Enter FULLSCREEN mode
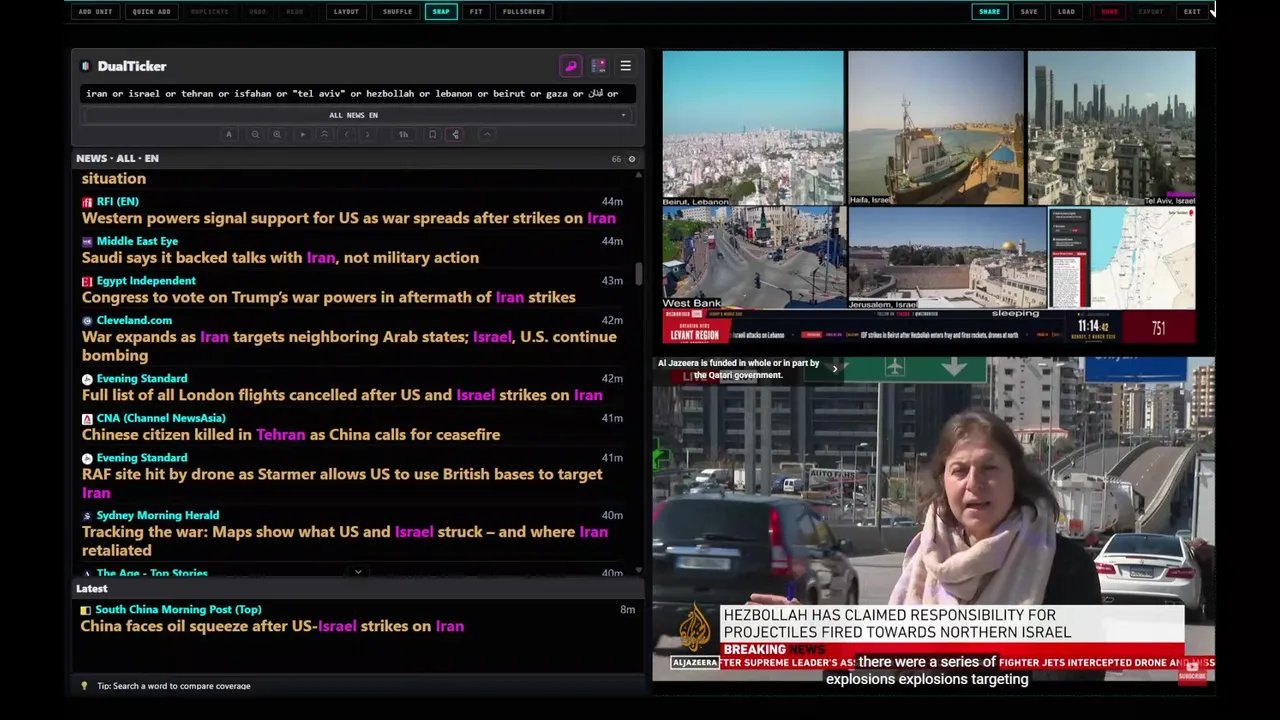The height and width of the screenshot is (720, 1280). (x=524, y=11)
